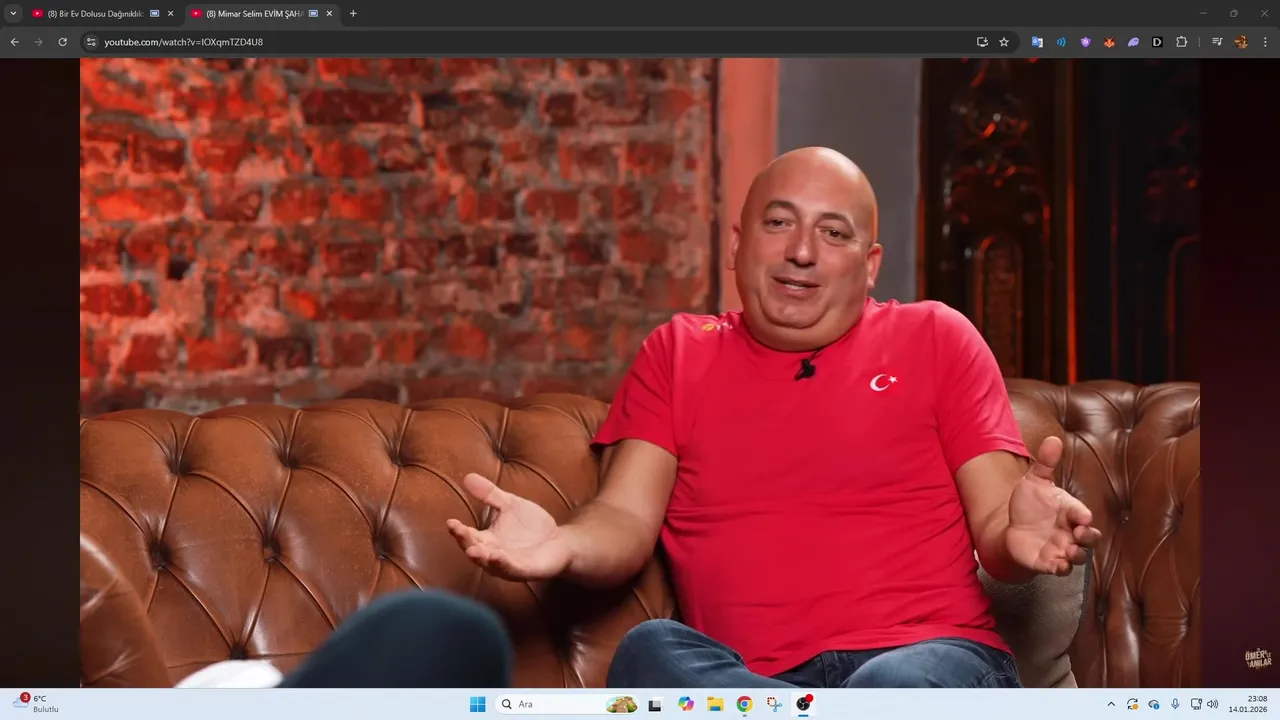Open OBS Studio from taskbar

[x=803, y=704]
